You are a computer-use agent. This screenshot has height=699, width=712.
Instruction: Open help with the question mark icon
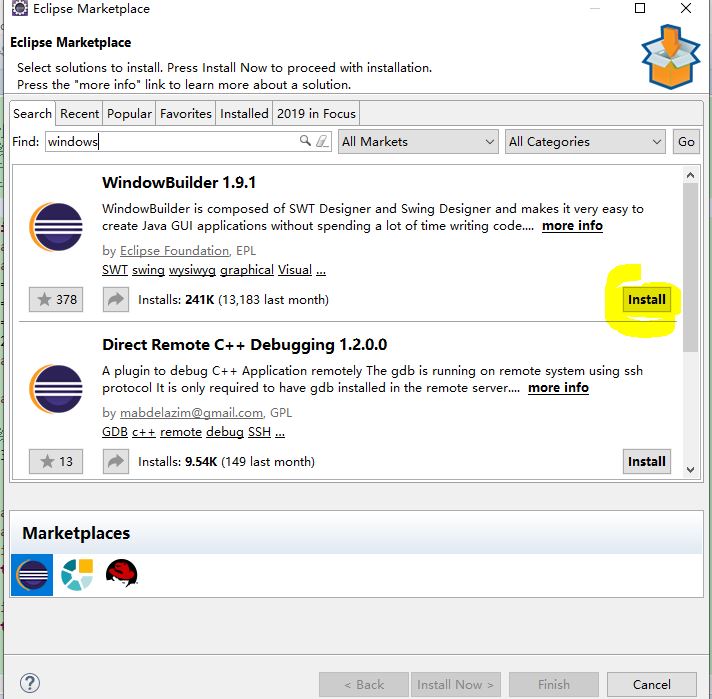pyautogui.click(x=30, y=683)
